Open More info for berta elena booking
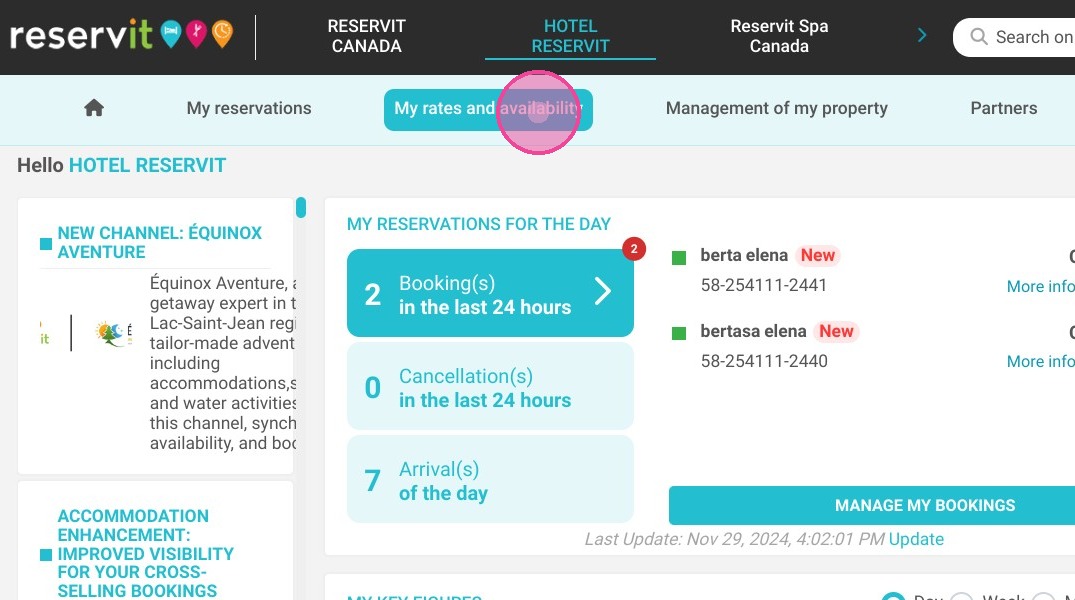Viewport: 1075px width, 600px height. 1040,286
